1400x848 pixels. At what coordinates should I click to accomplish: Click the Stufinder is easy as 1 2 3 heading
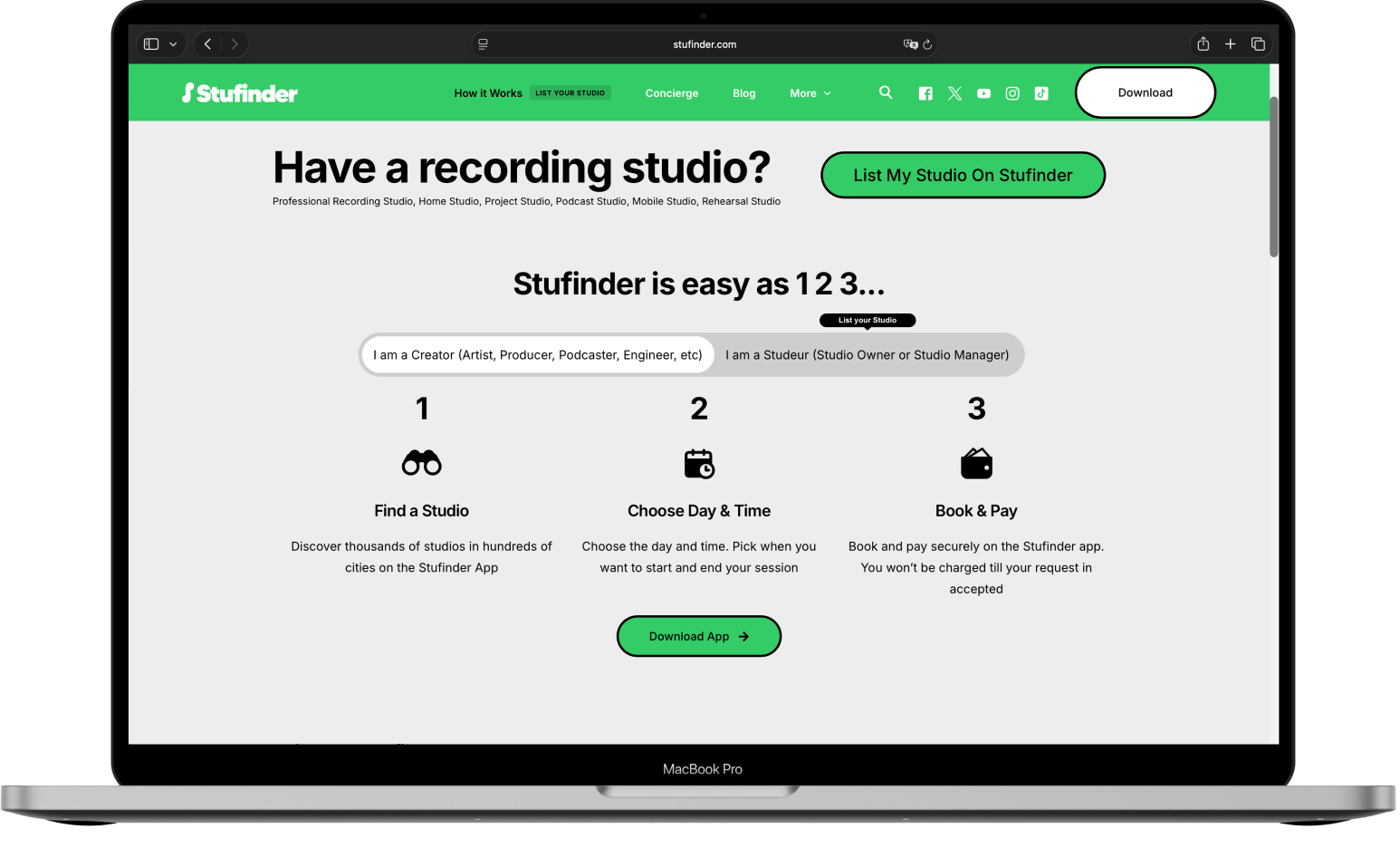pyautogui.click(x=699, y=284)
